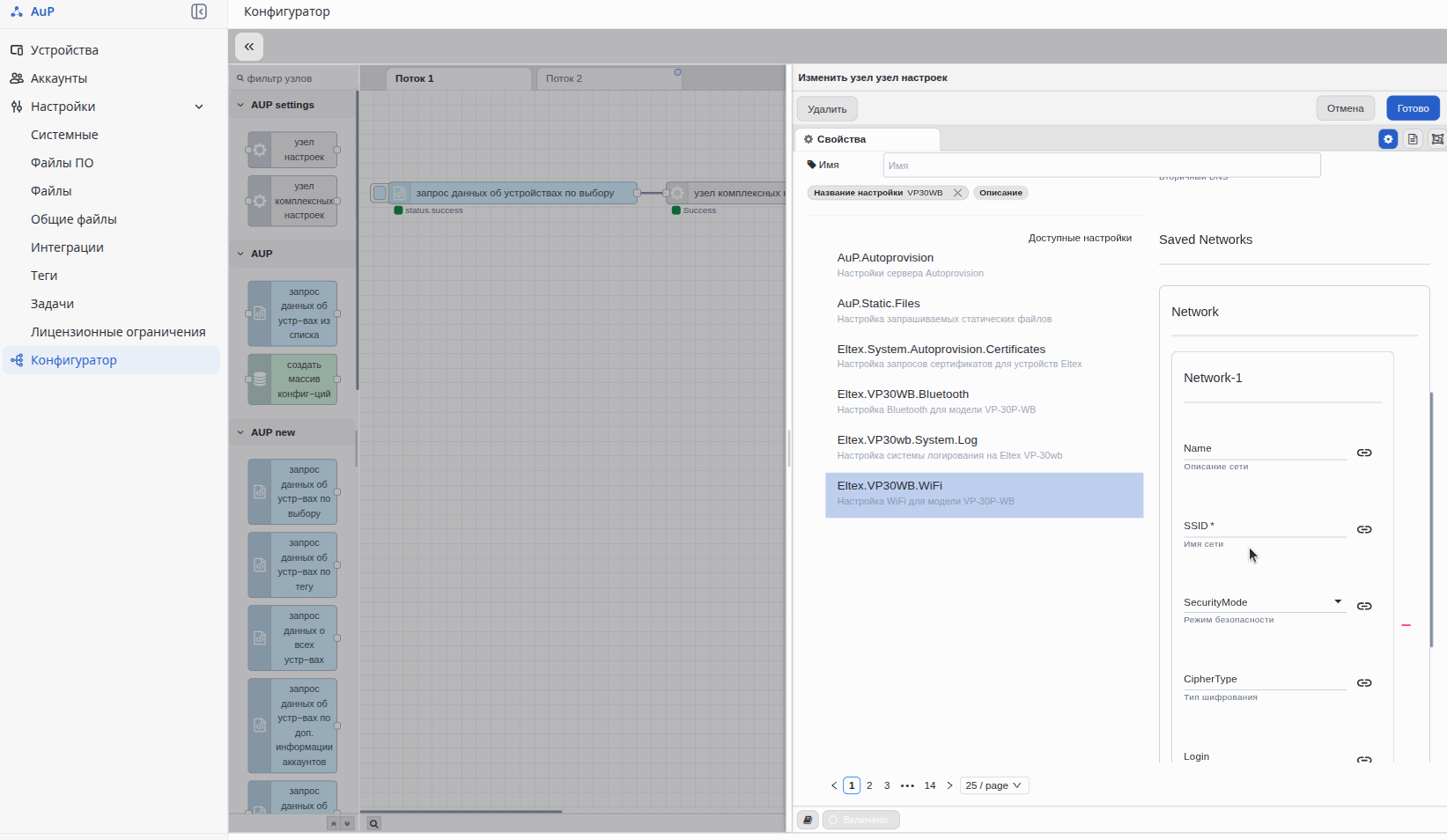Collapse all palette categories with up arrows
The image size is (1447, 840).
pos(334,824)
